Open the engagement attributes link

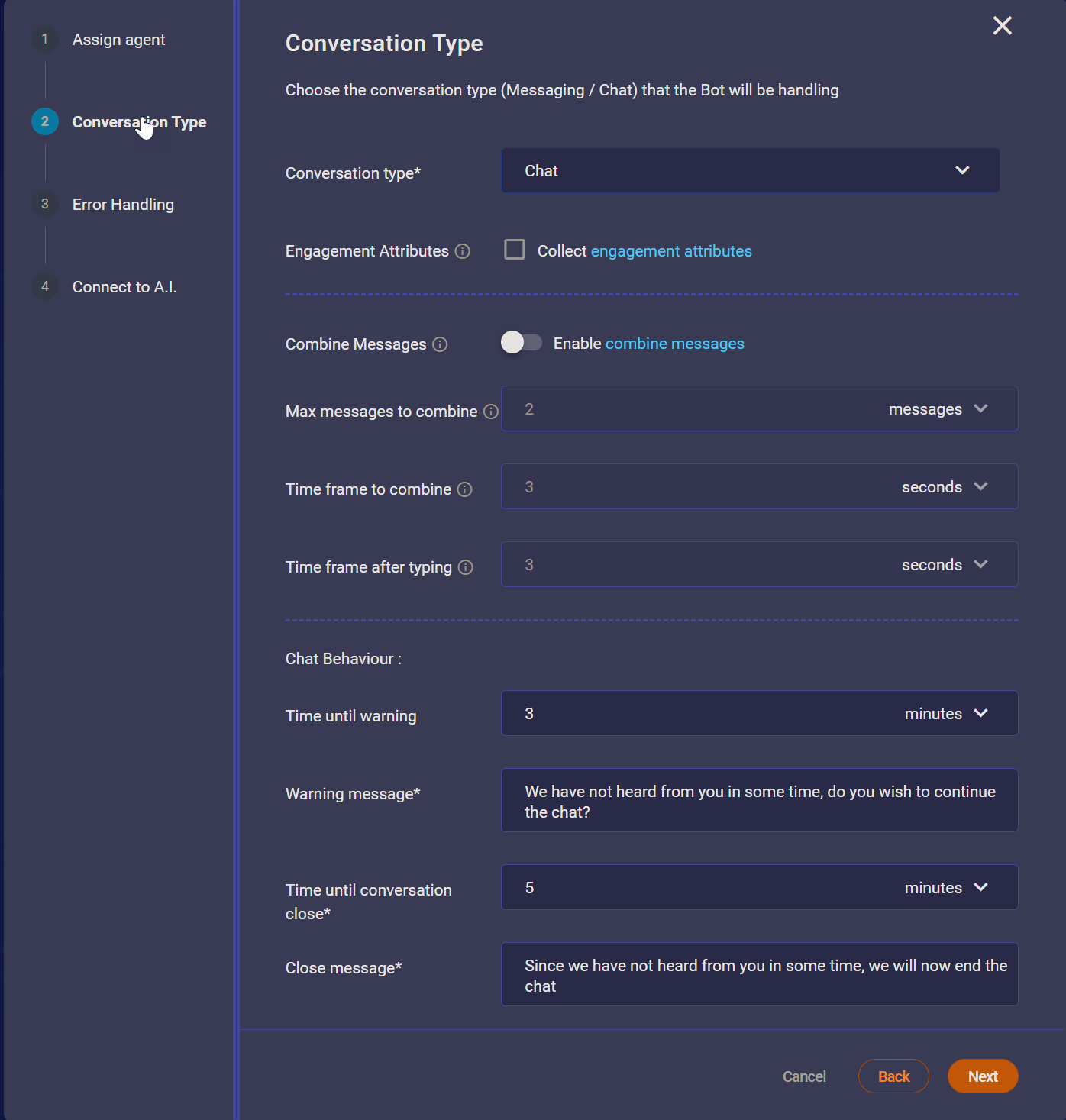coord(671,251)
